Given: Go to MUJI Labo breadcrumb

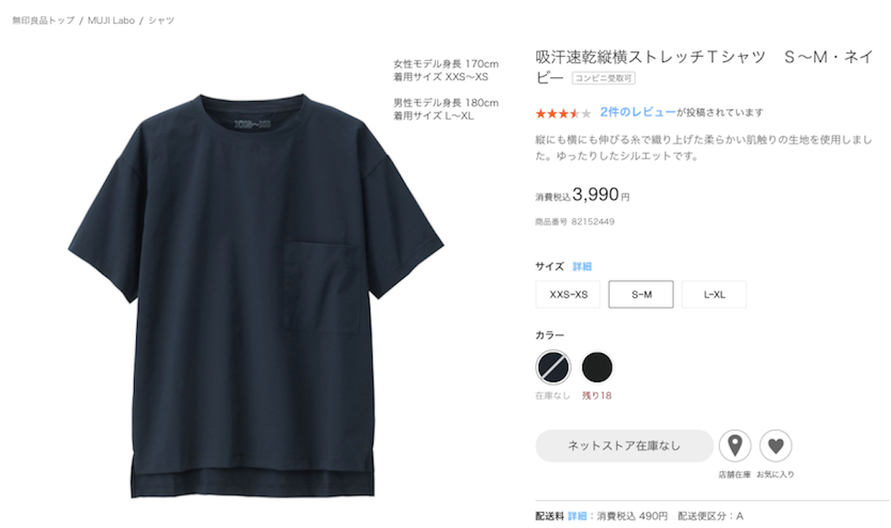Looking at the screenshot, I should point(111,20).
